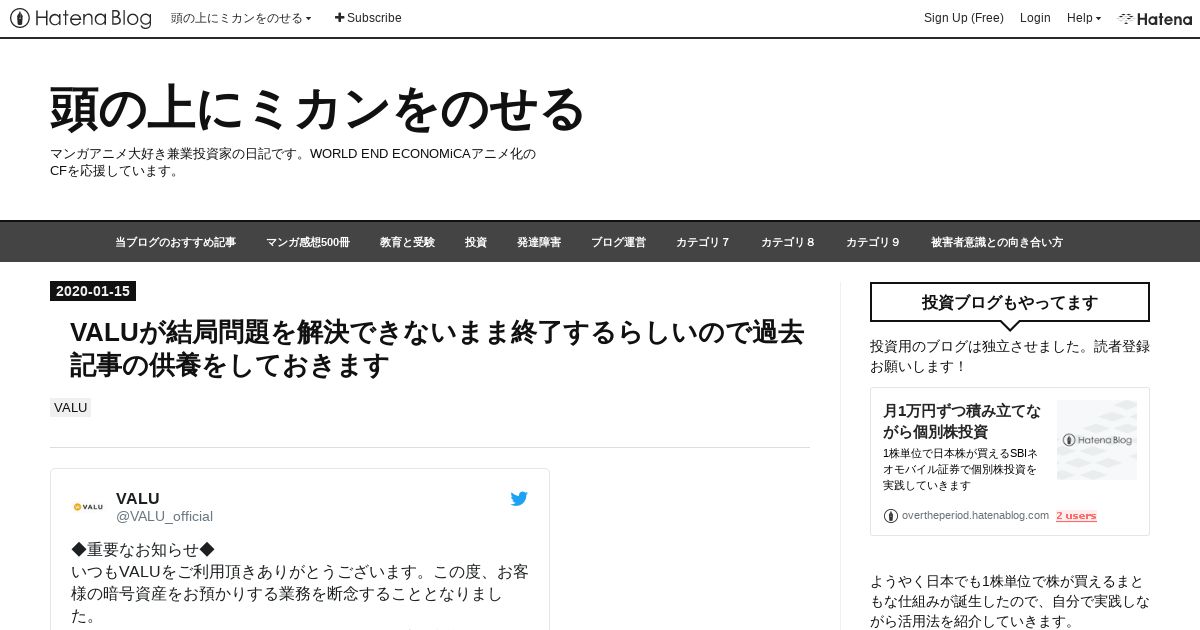Open the Twitter bird icon

coord(519,498)
